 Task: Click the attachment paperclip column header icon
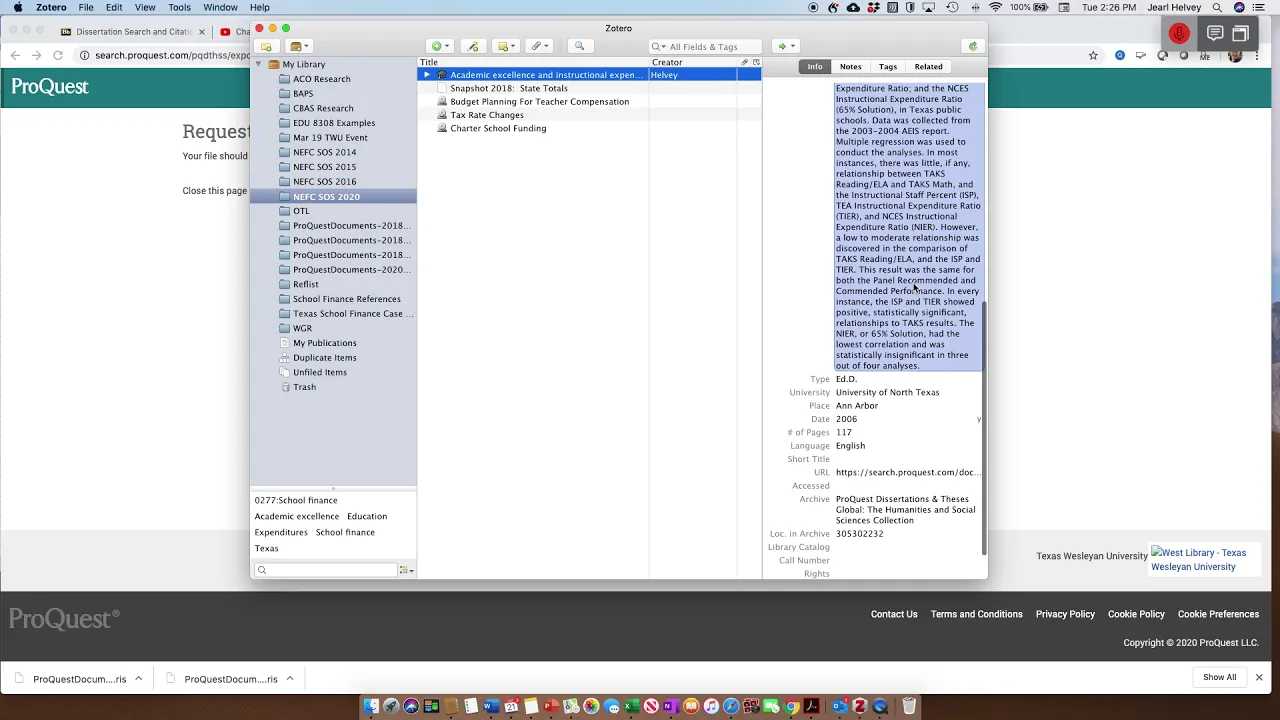tap(744, 62)
